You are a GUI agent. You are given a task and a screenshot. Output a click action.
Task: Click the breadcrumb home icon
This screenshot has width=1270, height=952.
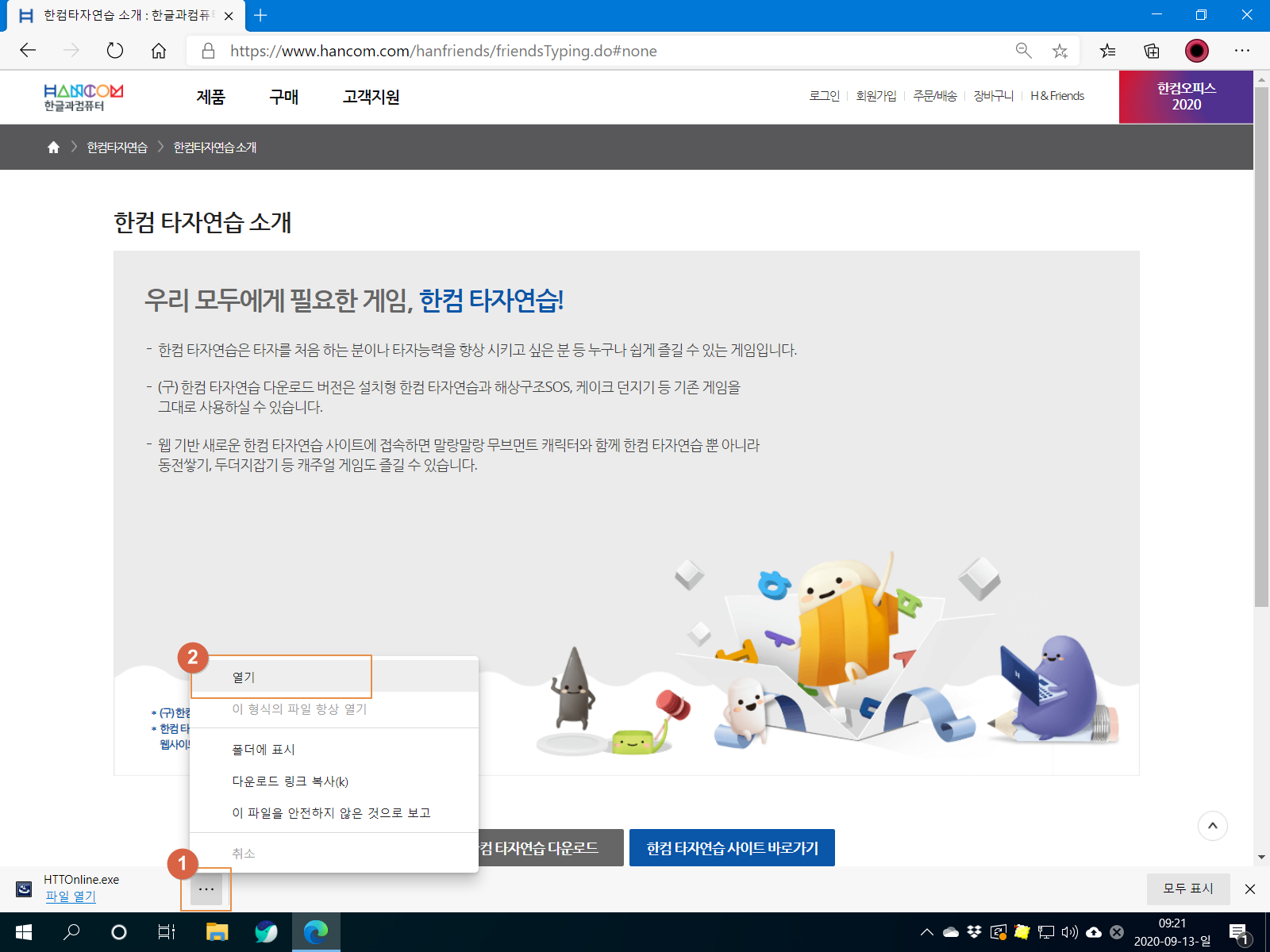pyautogui.click(x=53, y=148)
